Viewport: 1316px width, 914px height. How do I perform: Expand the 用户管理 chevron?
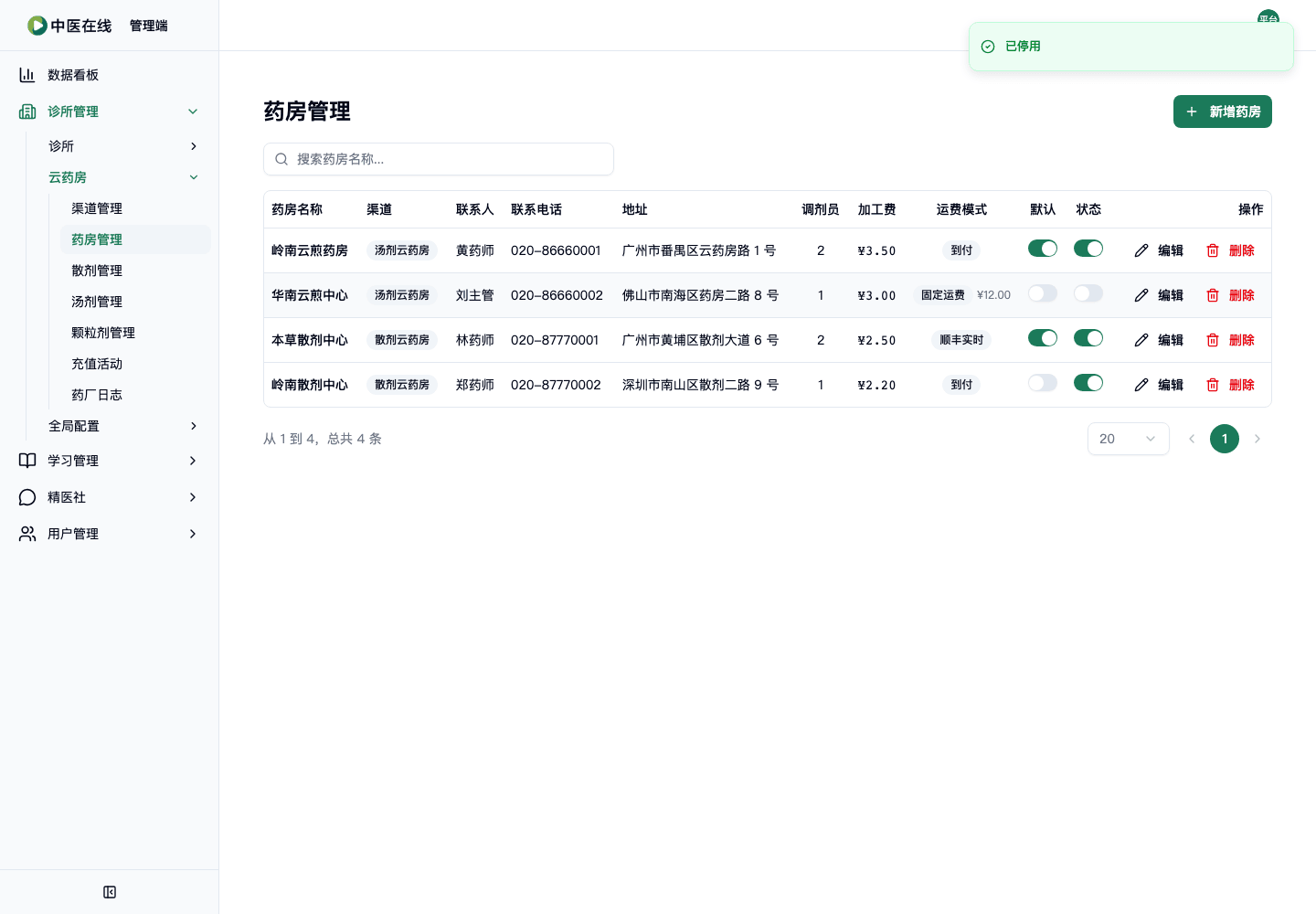pos(193,534)
